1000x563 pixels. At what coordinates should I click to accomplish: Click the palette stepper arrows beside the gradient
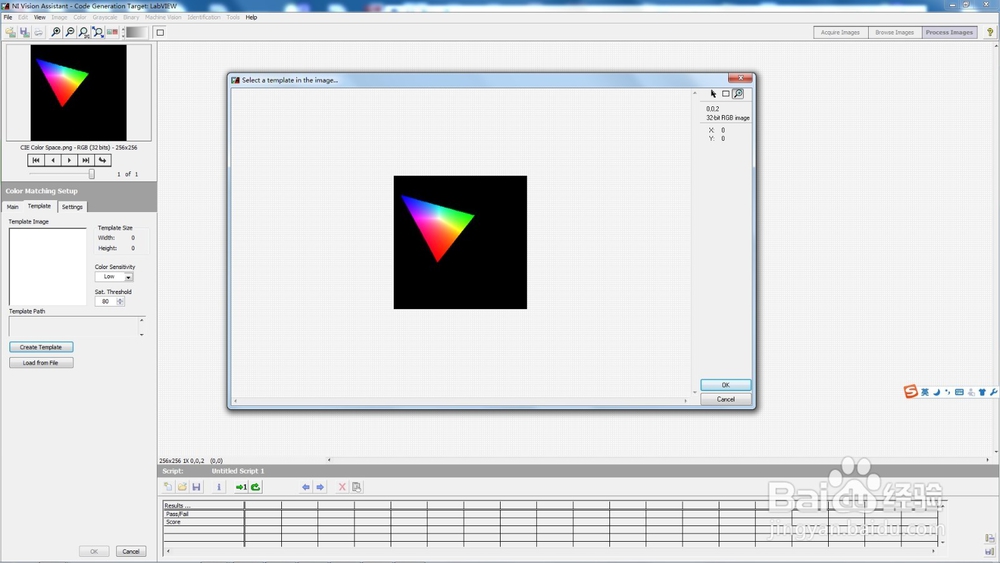(x=123, y=32)
